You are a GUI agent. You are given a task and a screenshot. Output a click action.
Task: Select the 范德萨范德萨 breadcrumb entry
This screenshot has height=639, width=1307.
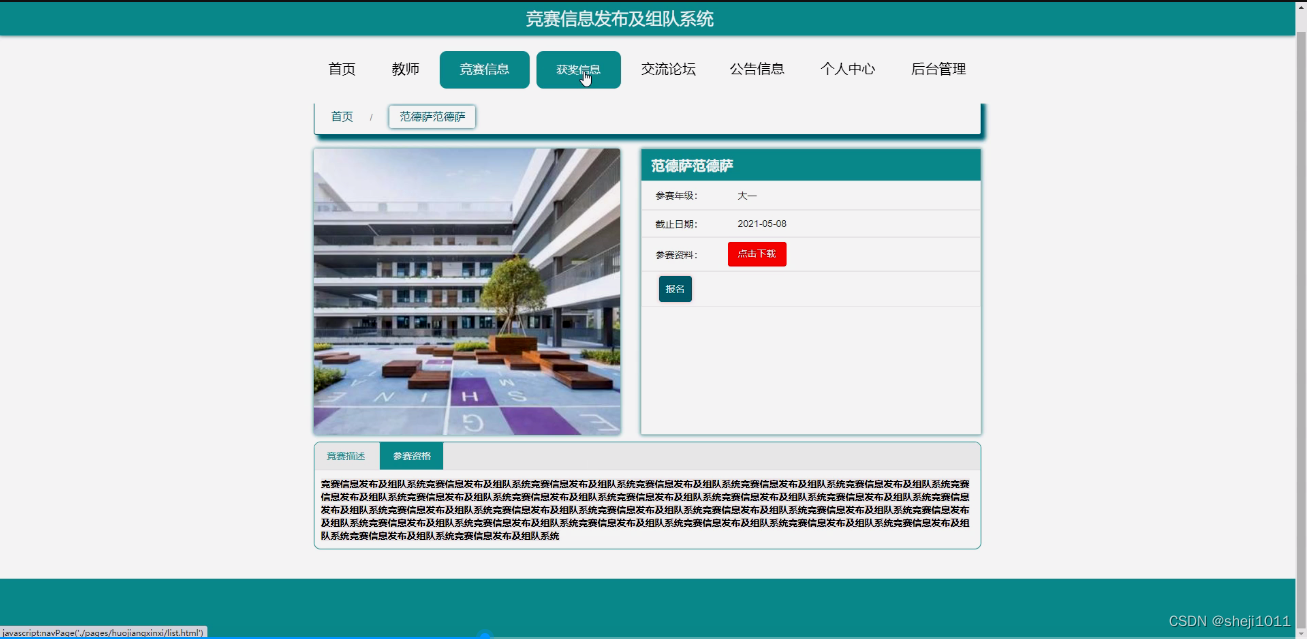[x=431, y=116]
